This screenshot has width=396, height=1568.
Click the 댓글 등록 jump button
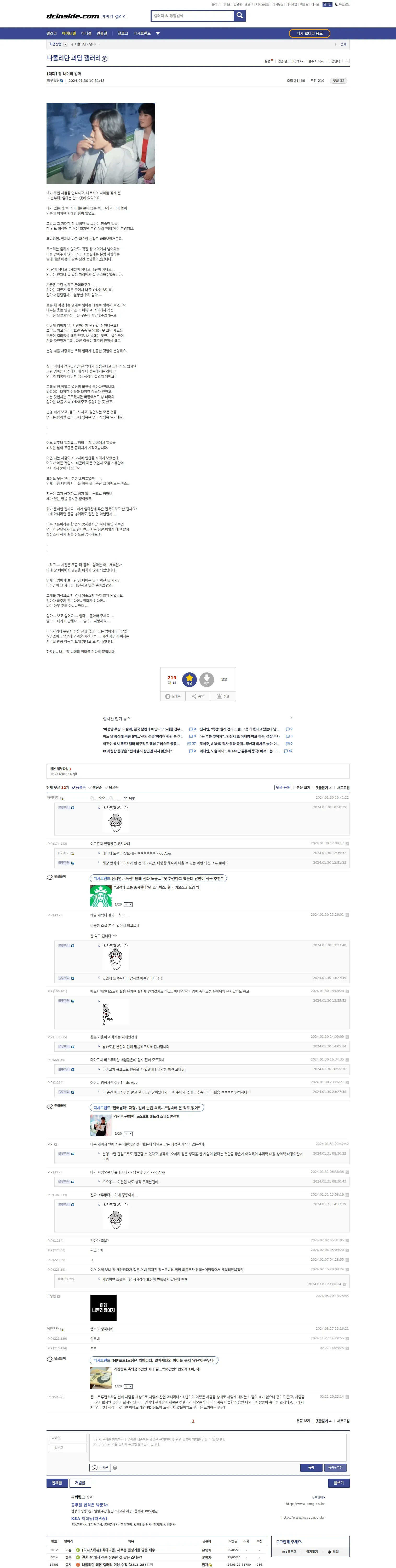coord(283,788)
